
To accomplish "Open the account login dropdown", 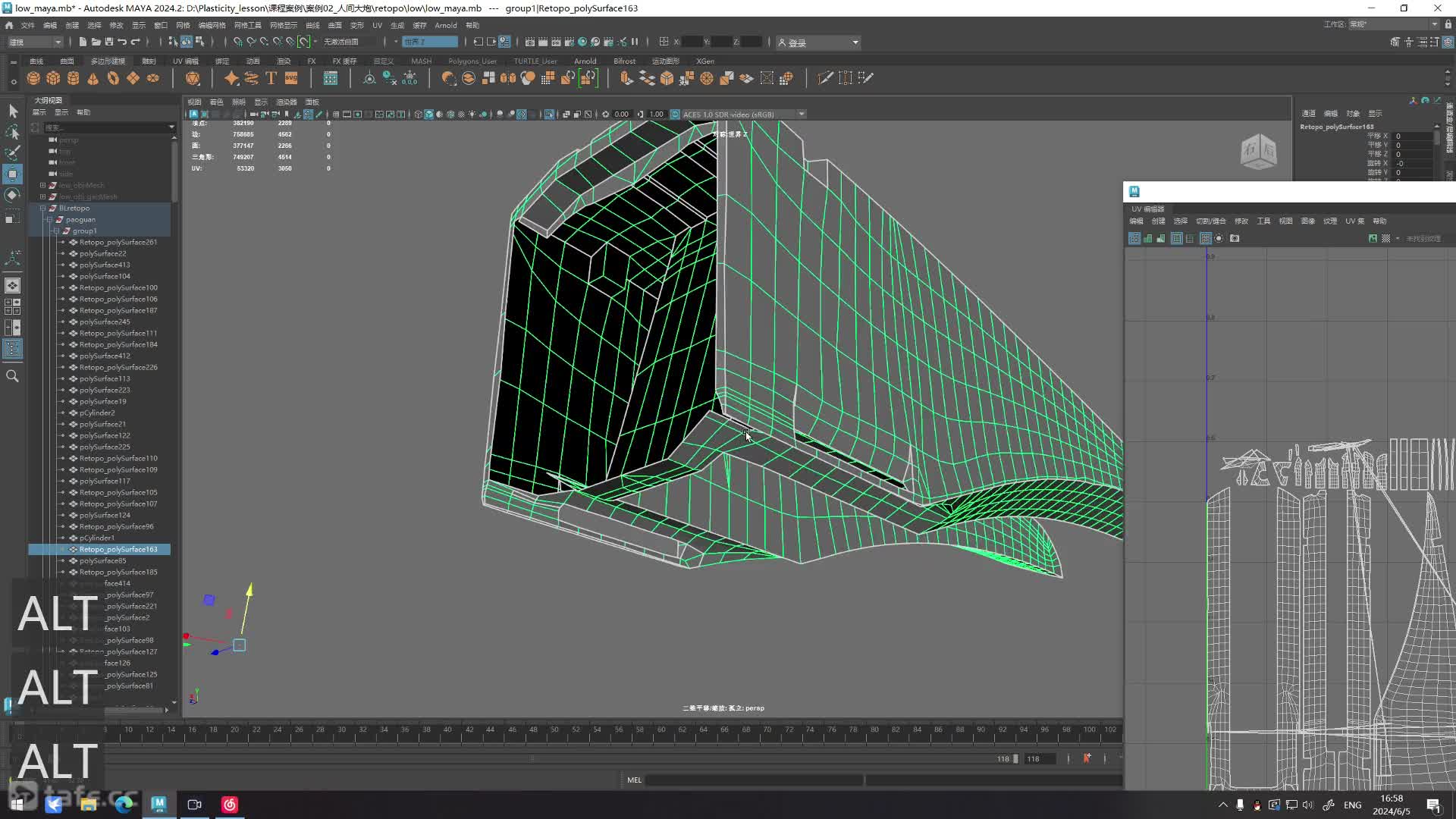I will pyautogui.click(x=818, y=42).
